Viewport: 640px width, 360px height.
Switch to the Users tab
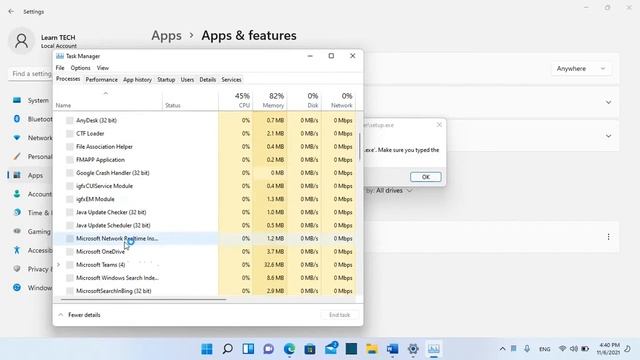[x=187, y=80]
